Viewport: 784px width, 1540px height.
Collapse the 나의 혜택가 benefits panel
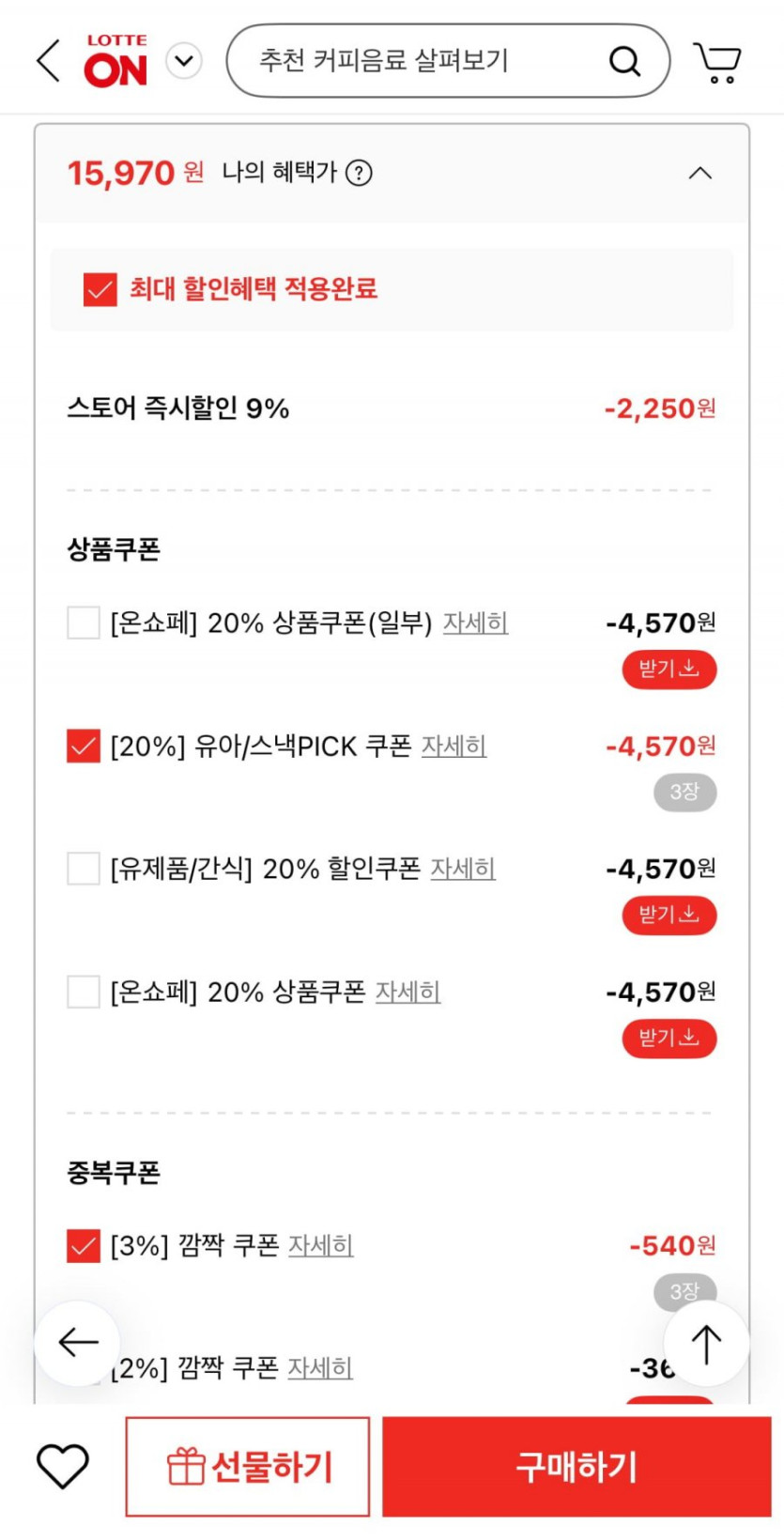tap(700, 174)
